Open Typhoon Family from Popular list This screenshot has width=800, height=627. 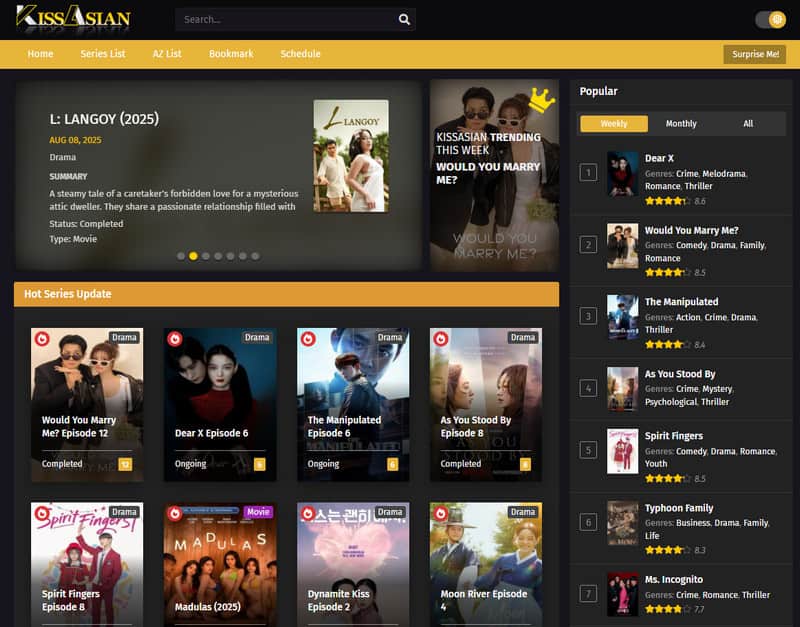coord(679,508)
